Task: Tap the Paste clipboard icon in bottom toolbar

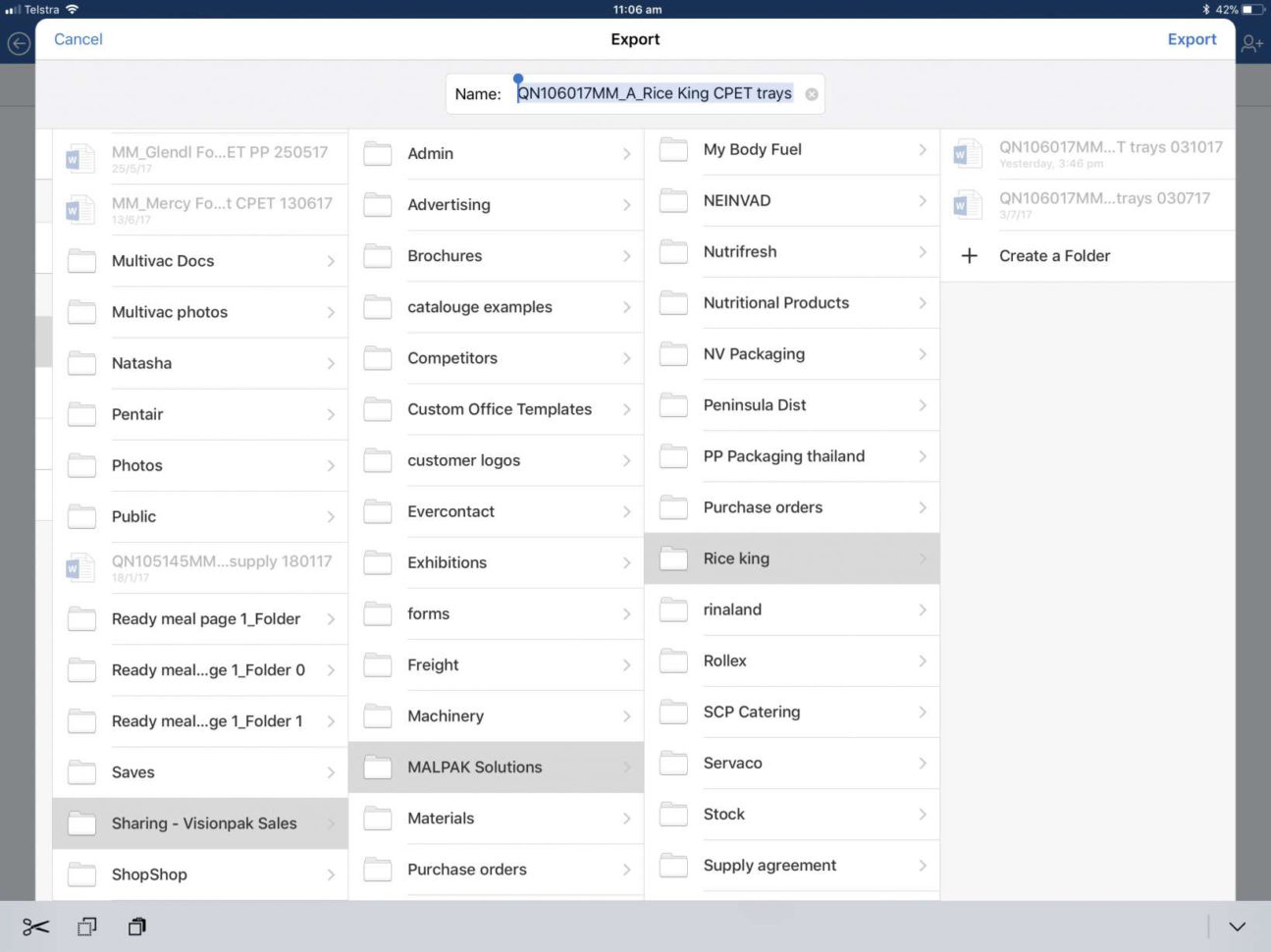Action: tap(136, 926)
